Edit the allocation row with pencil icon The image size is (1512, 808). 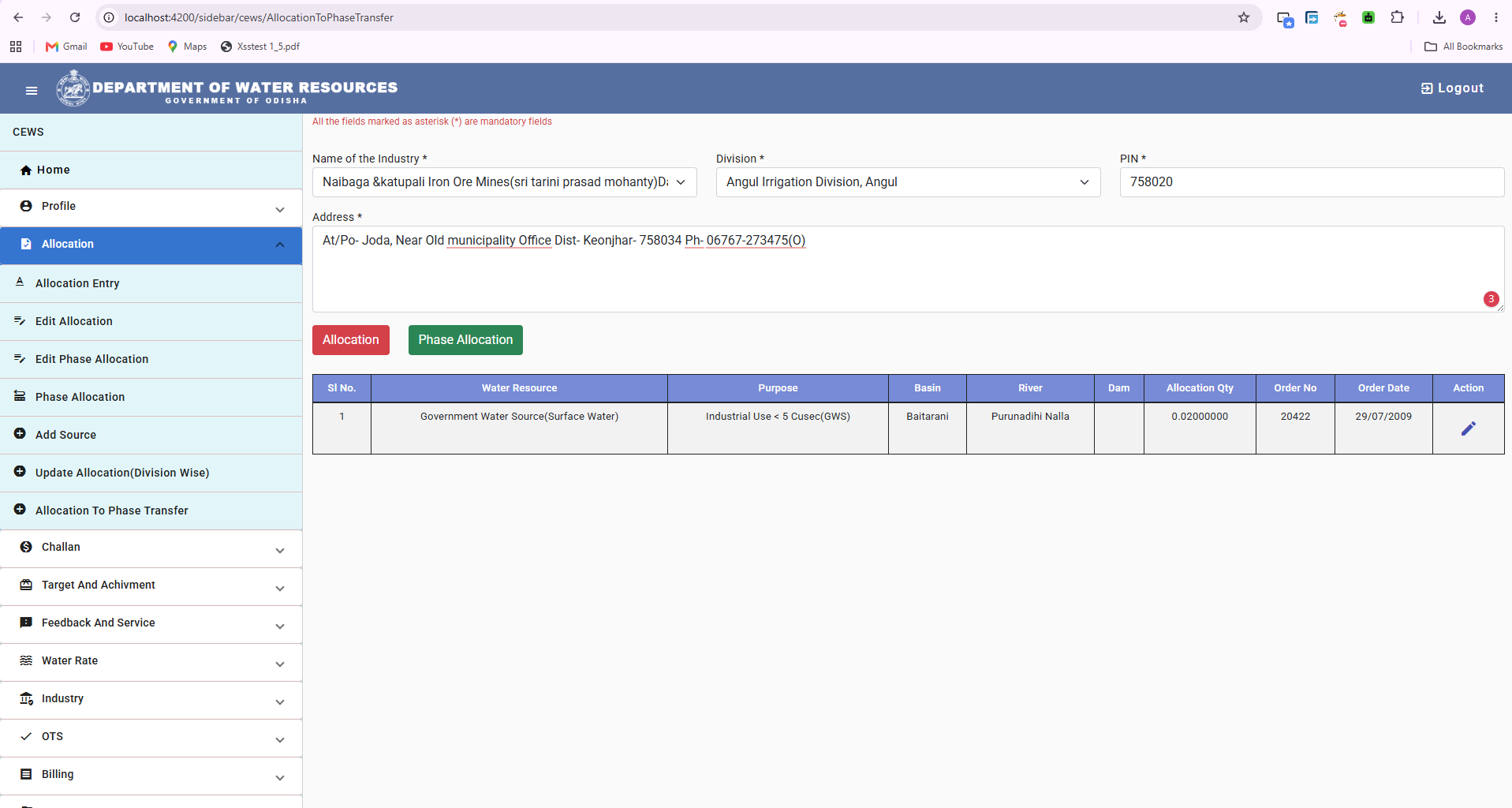tap(1469, 428)
